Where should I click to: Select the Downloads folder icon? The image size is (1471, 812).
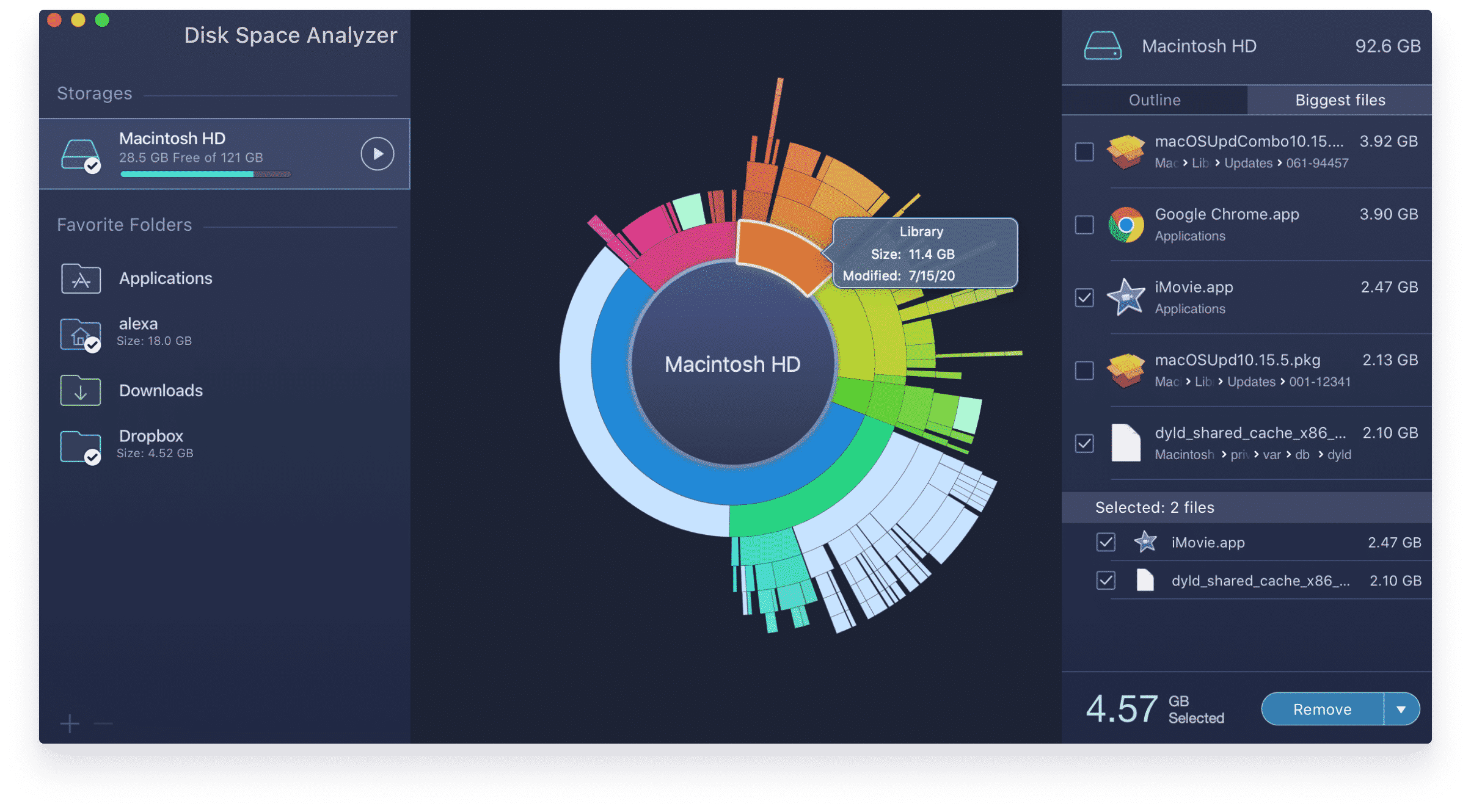80,390
